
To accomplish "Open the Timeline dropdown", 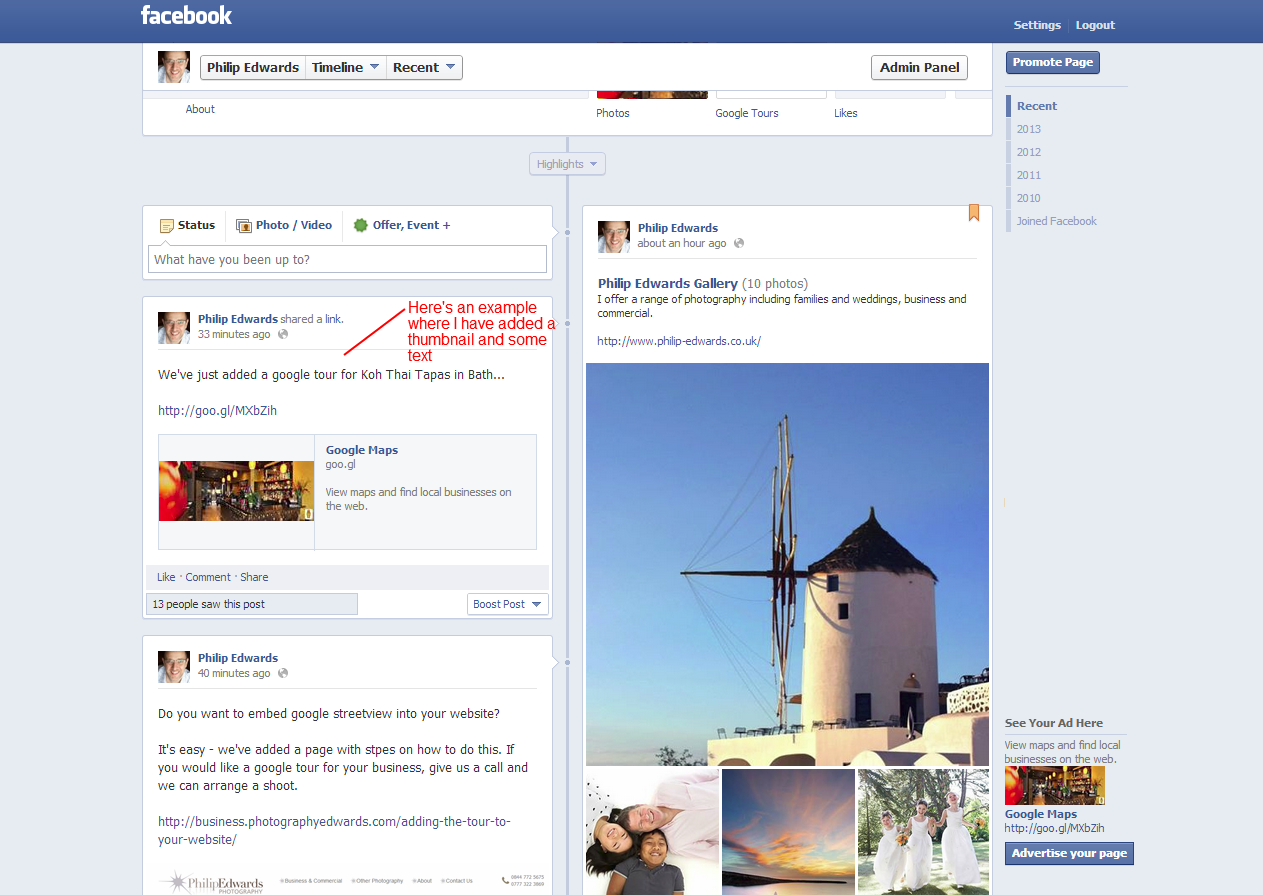I will click(346, 67).
